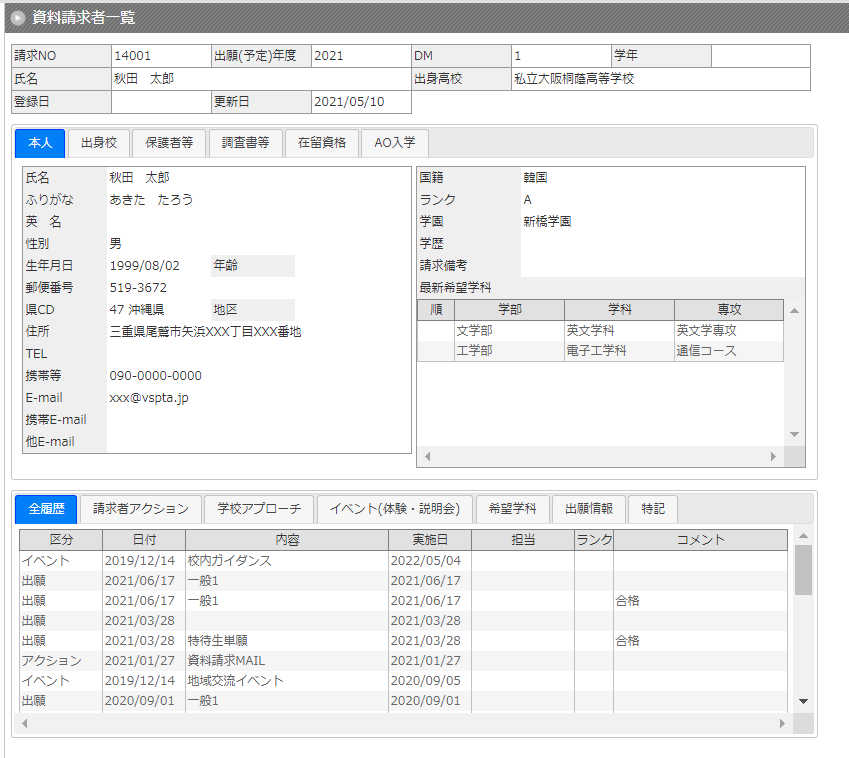
Task: Click the ふりがな value あきた たろう
Action: pos(151,200)
